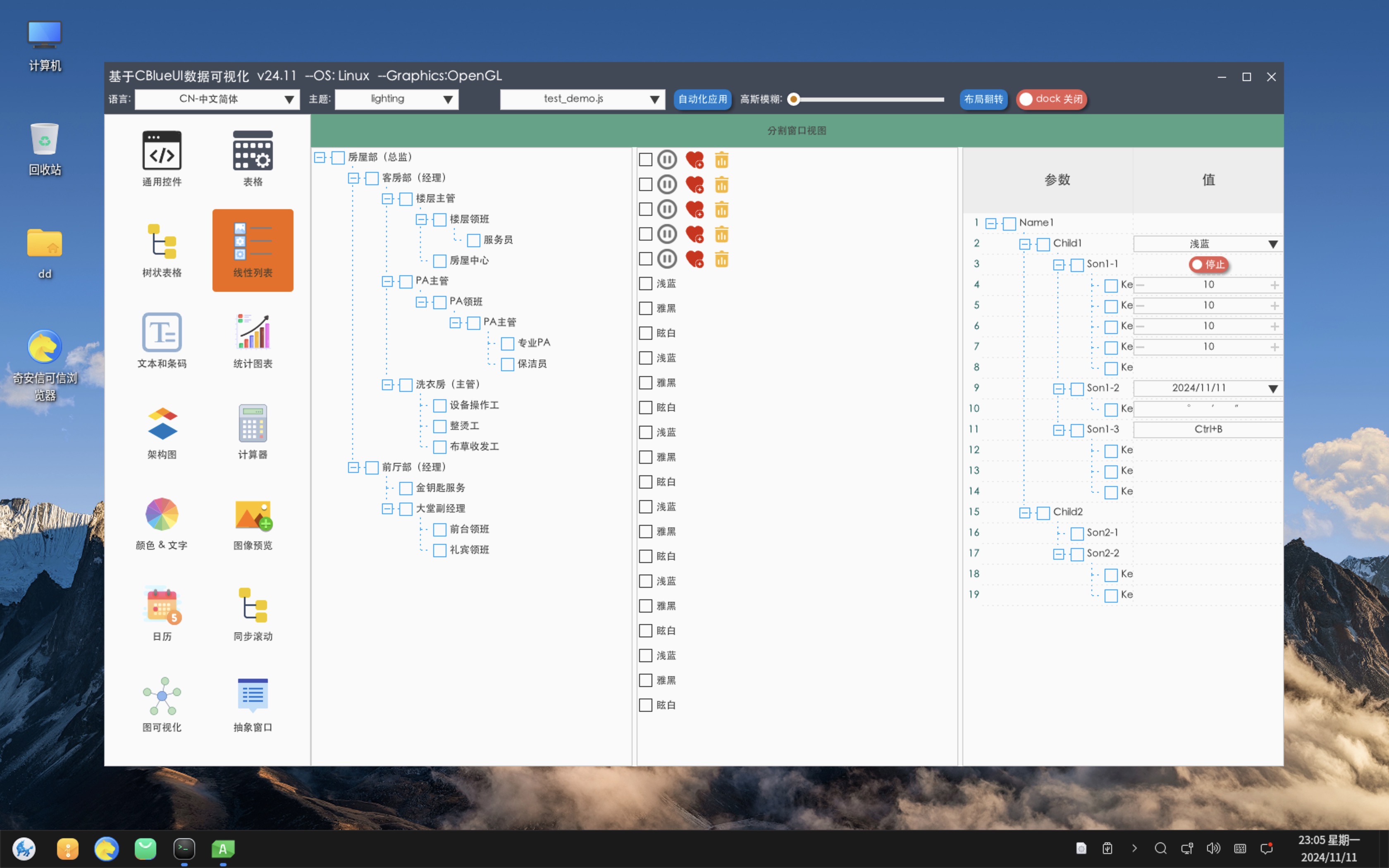The height and width of the screenshot is (868, 1389).
Task: Toggle the dock 关闭 switch
Action: 1052,99
